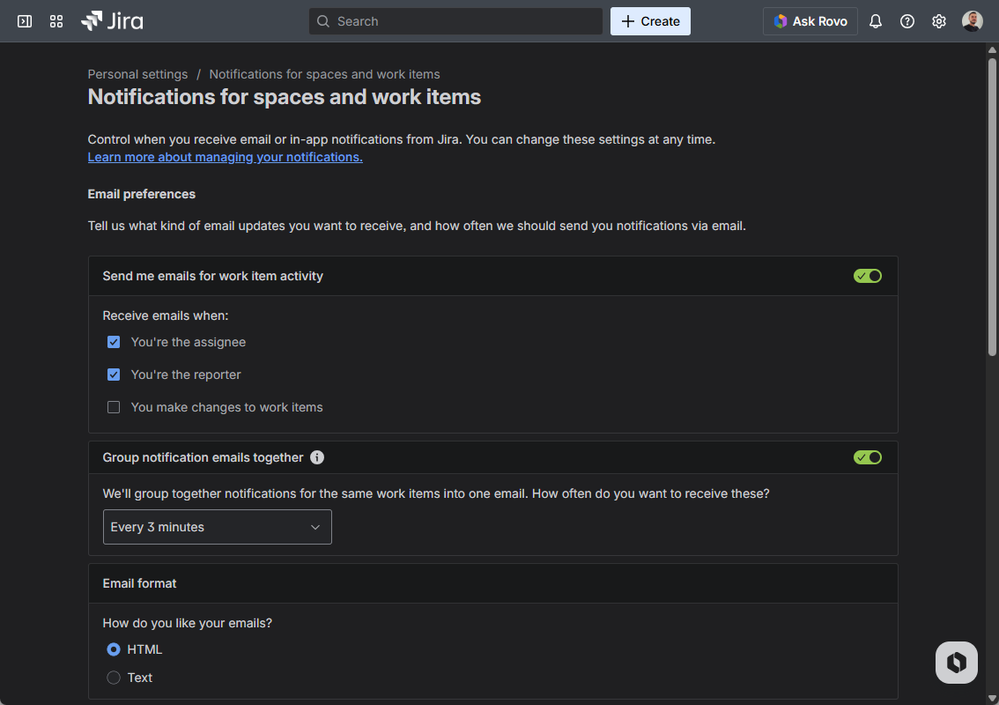
Task: Open the Every 3 minutes dropdown
Action: click(217, 527)
